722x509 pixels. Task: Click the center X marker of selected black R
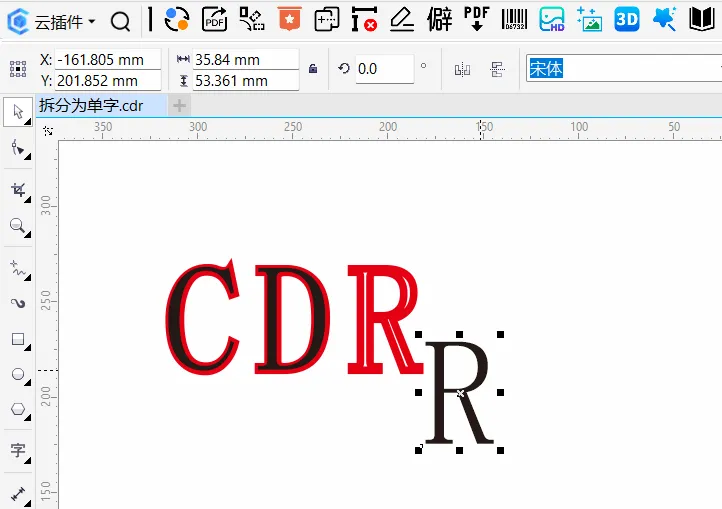[460, 393]
